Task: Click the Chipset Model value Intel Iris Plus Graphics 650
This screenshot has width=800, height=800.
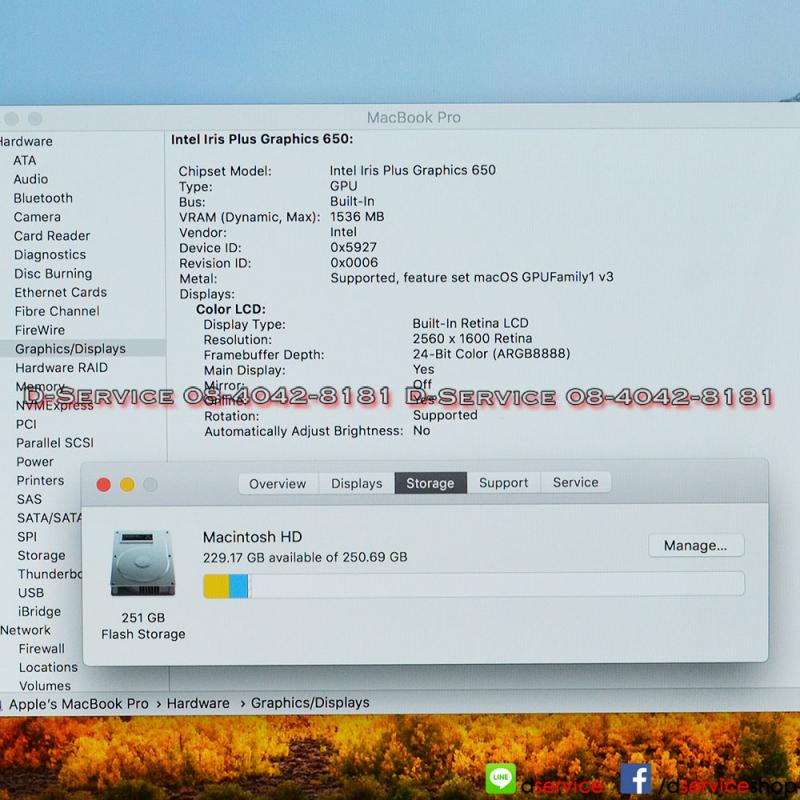Action: [413, 170]
